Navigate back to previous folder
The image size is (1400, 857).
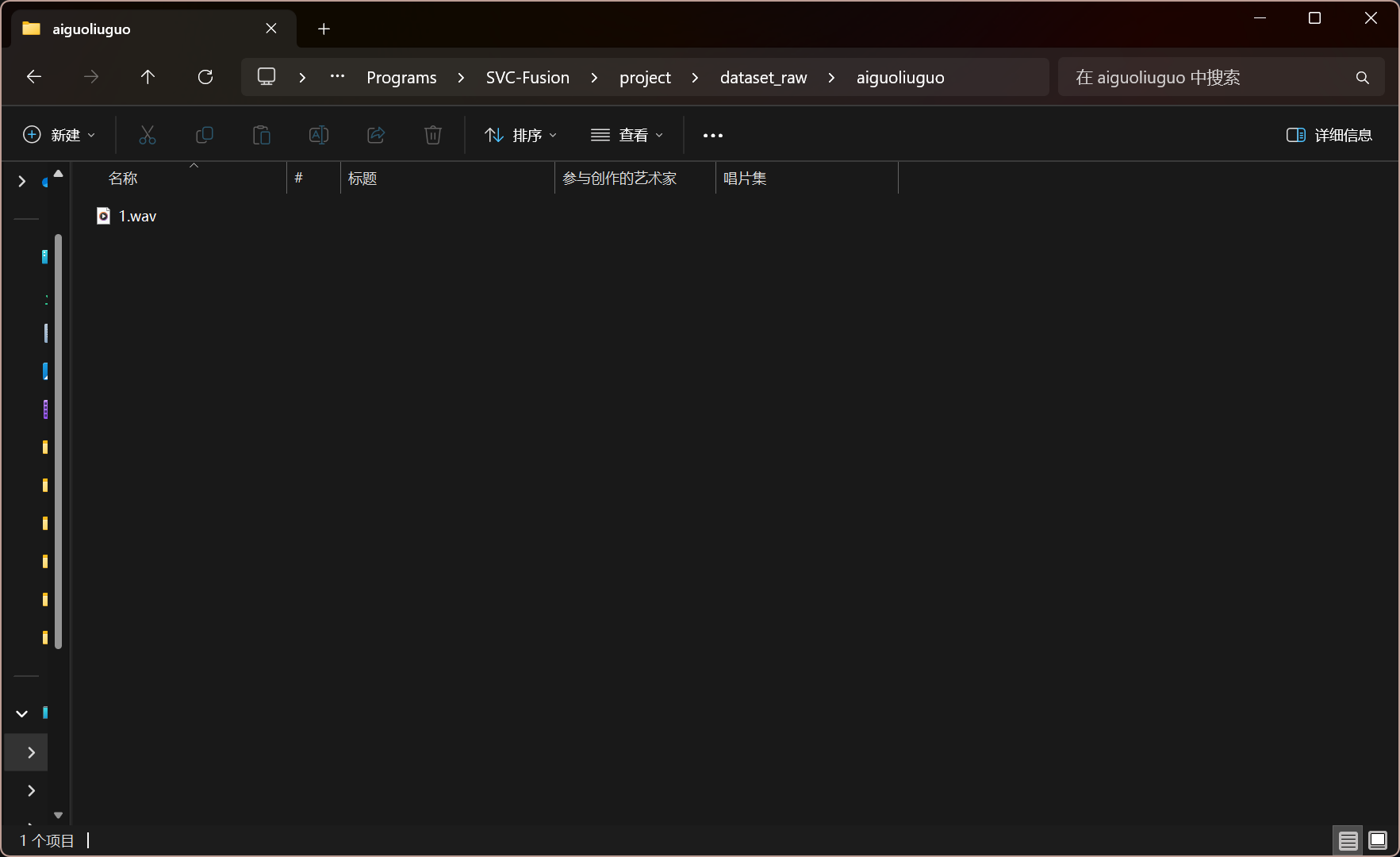34,77
